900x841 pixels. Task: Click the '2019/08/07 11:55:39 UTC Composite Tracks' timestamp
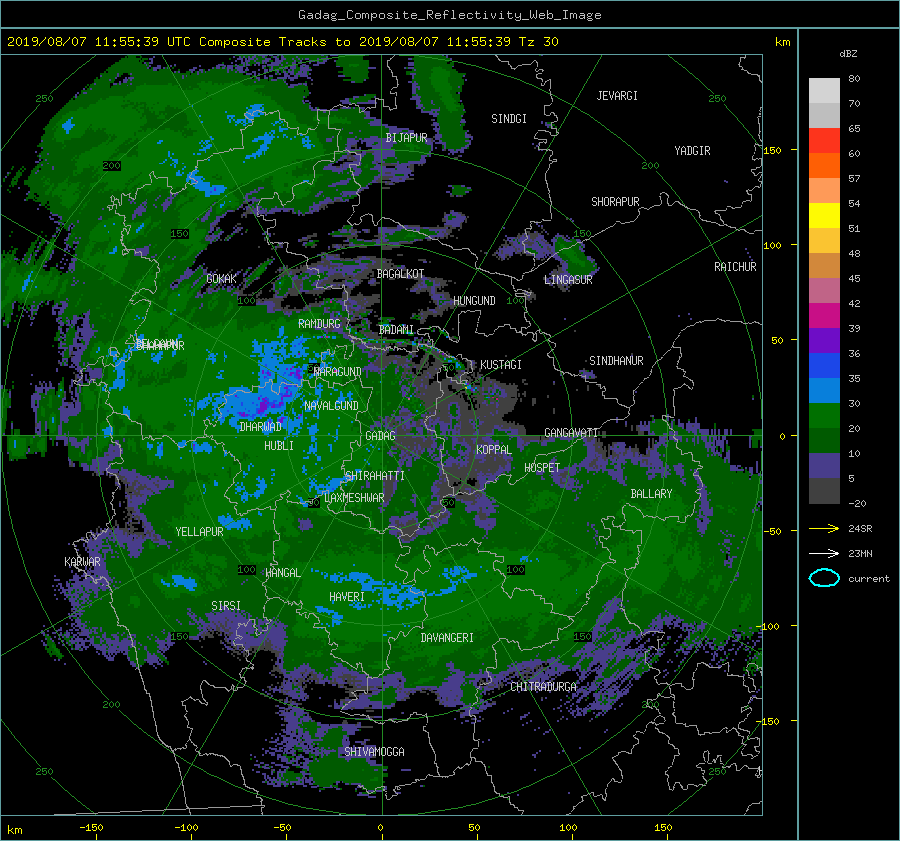166,42
